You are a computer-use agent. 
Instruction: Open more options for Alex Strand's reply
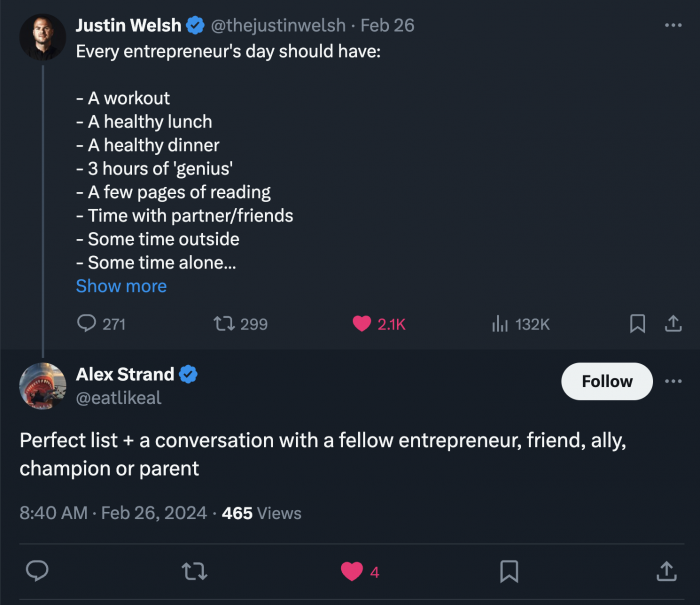673,381
